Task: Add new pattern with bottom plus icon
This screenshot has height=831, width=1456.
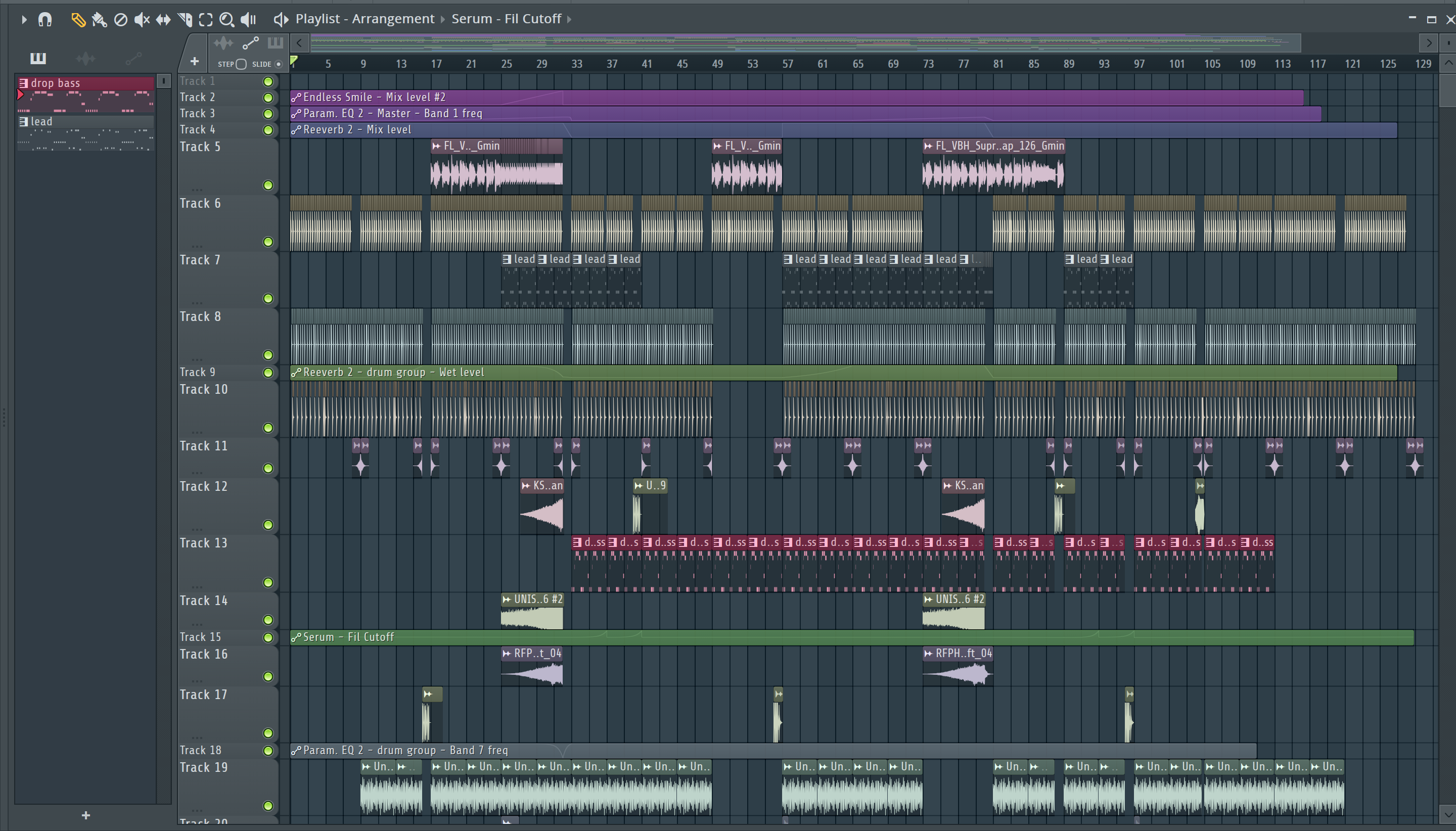Action: pyautogui.click(x=85, y=815)
